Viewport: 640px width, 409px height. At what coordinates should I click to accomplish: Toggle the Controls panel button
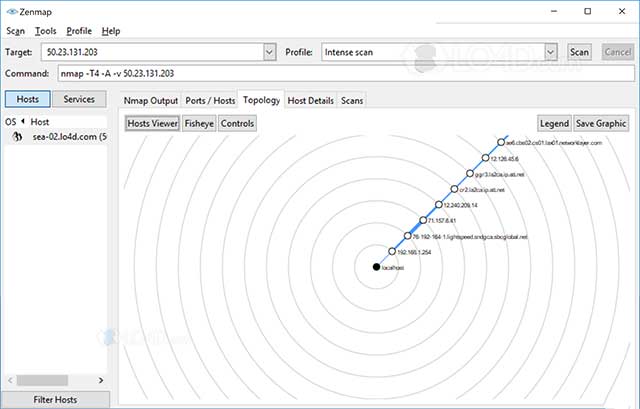click(x=237, y=123)
